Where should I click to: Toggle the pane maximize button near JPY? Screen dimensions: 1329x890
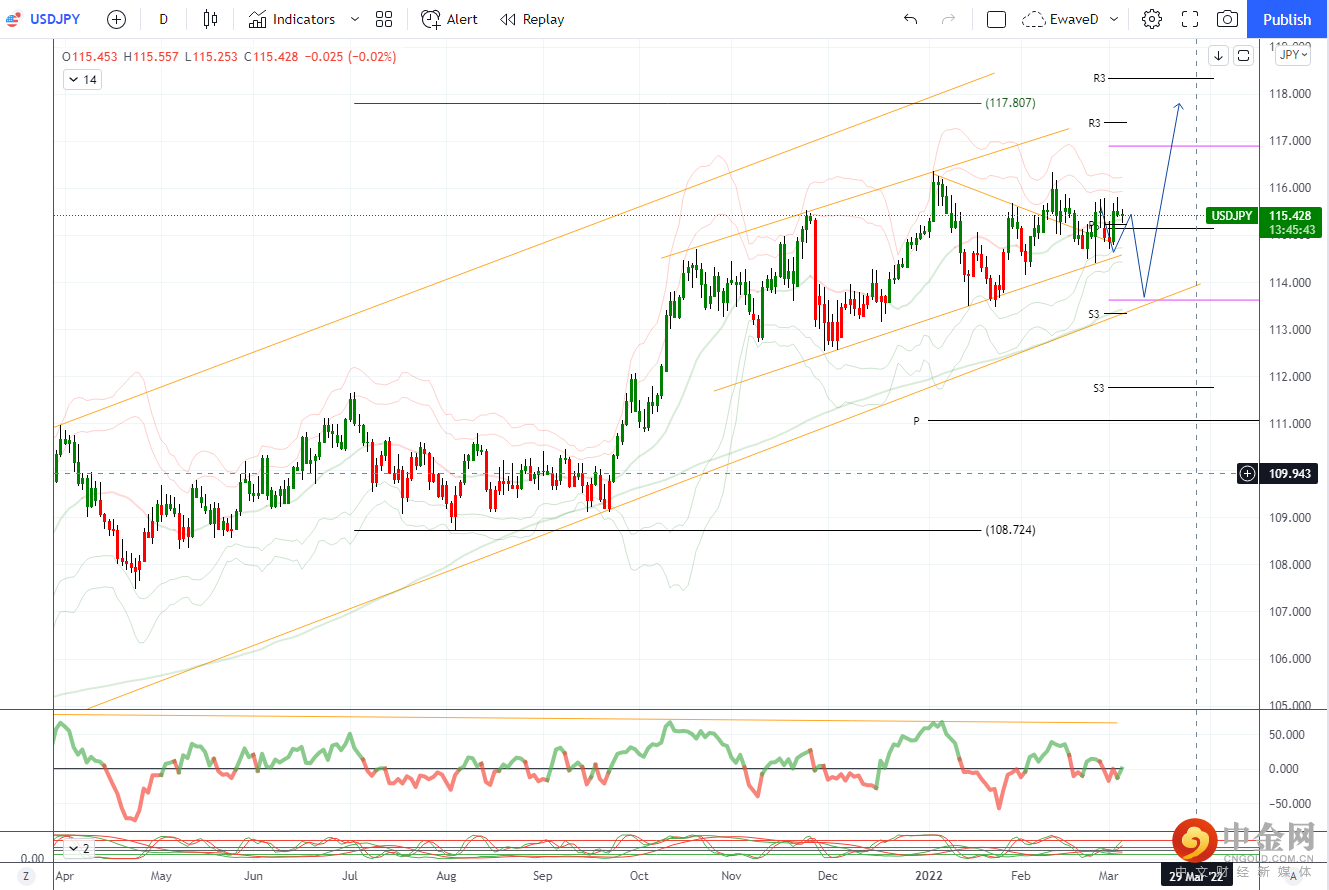tap(1243, 55)
